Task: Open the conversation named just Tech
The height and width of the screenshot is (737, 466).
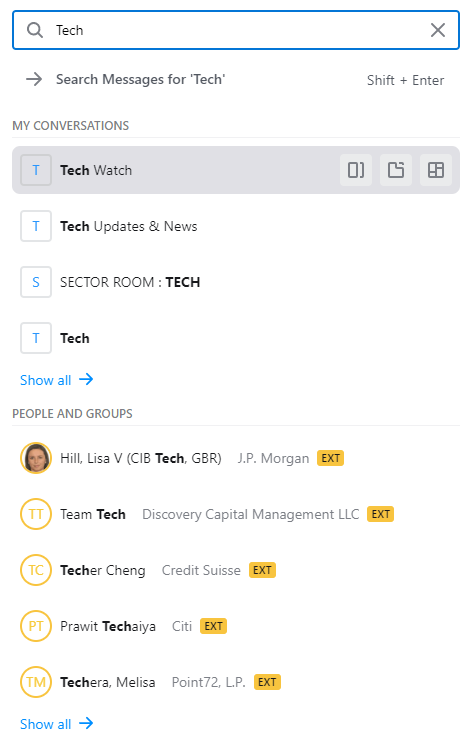Action: (x=236, y=338)
